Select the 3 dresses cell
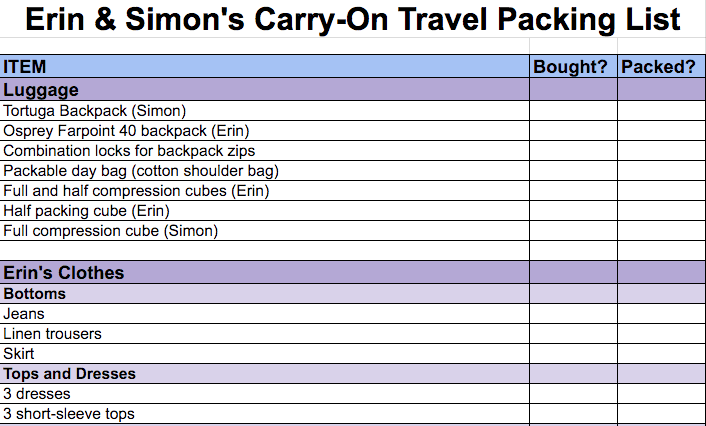This screenshot has width=706, height=426. 264,394
